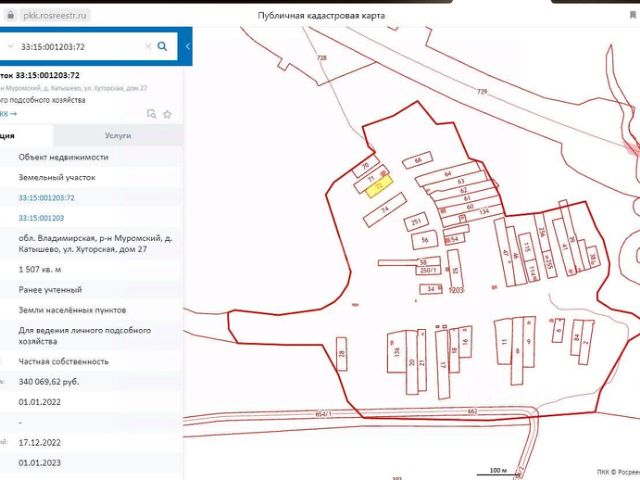Screen dimensions: 640x480
Task: Click the find-on-map icon beside star
Action: pyautogui.click(x=151, y=114)
